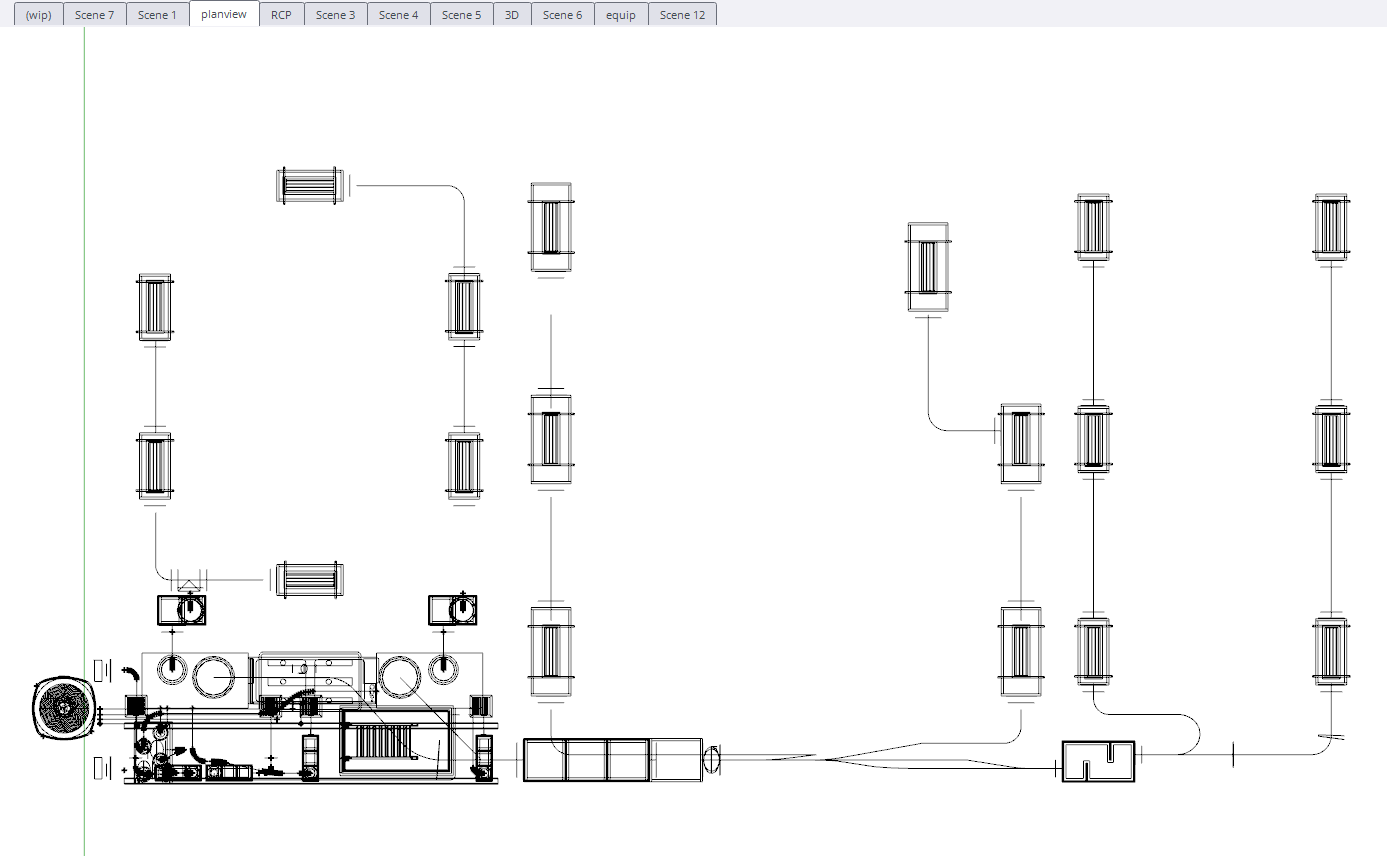Switch to the 3D scene tab
1387x856 pixels.
pos(512,14)
